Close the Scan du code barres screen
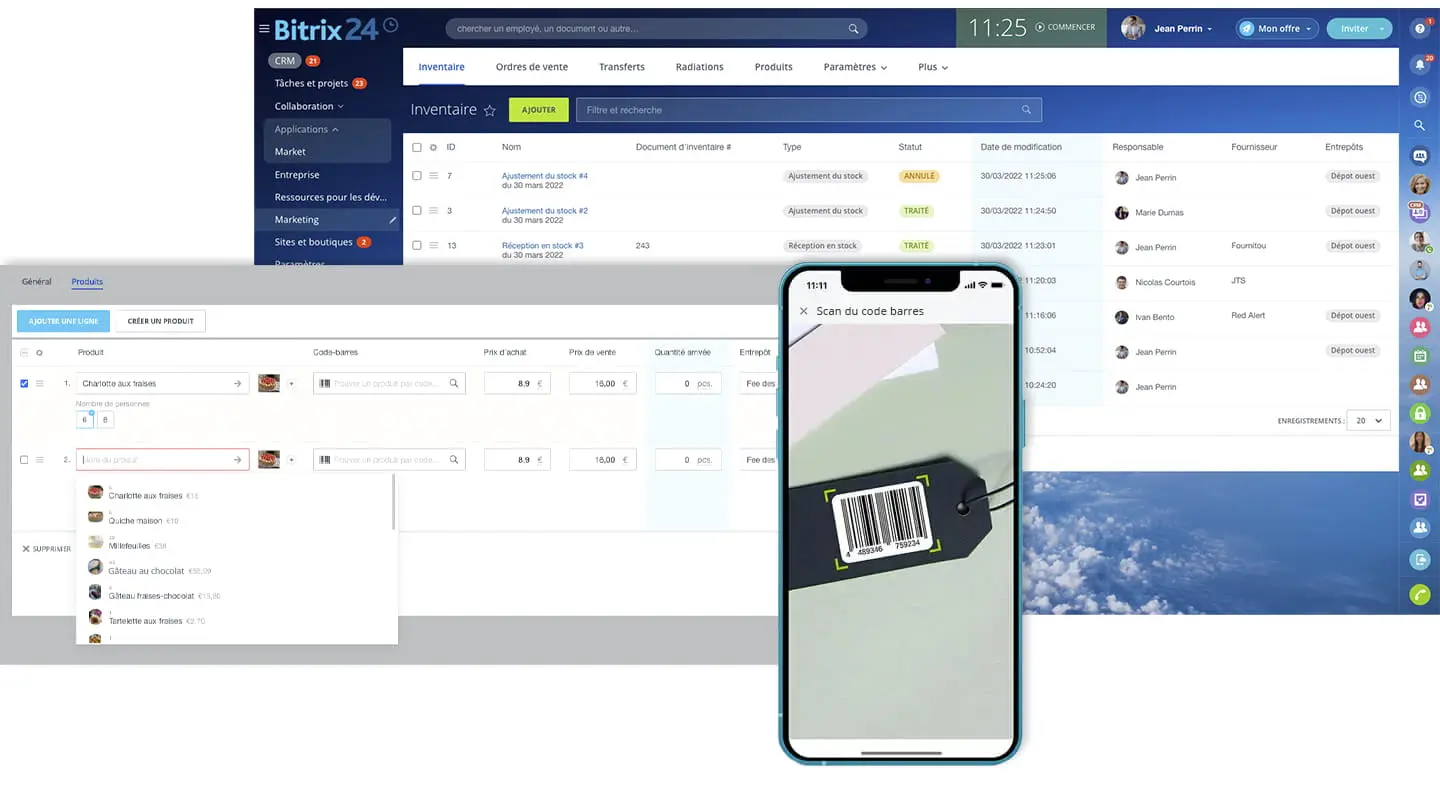Viewport: 1440px width, 788px height. click(803, 311)
